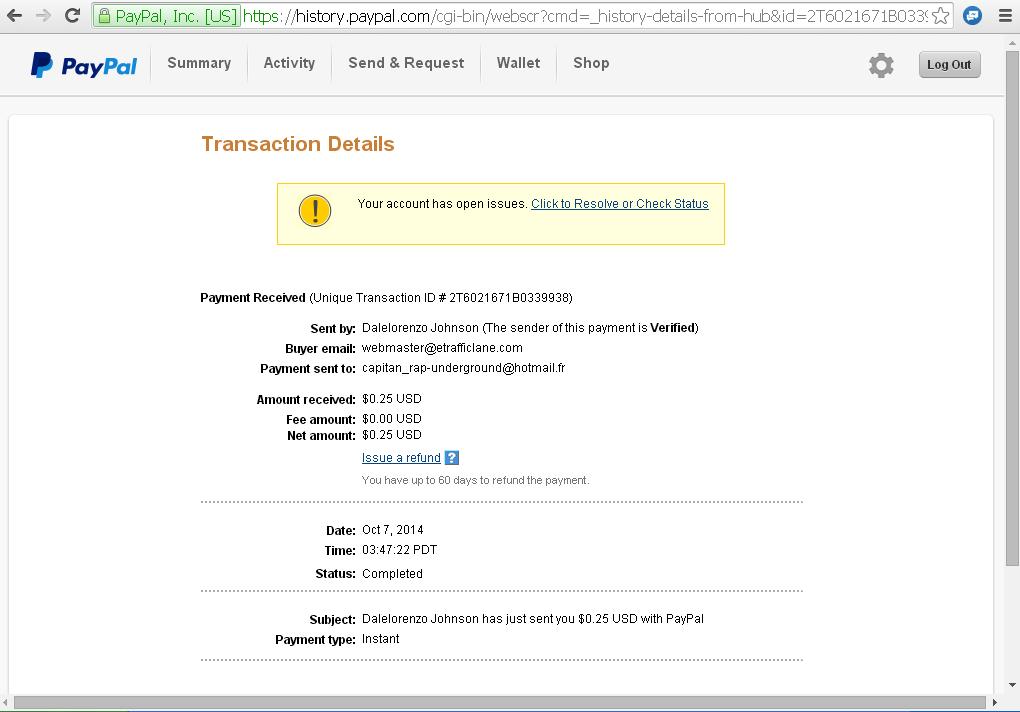1020x712 pixels.
Task: Click the vertical scrollbar down arrow
Action: tap(1012, 685)
